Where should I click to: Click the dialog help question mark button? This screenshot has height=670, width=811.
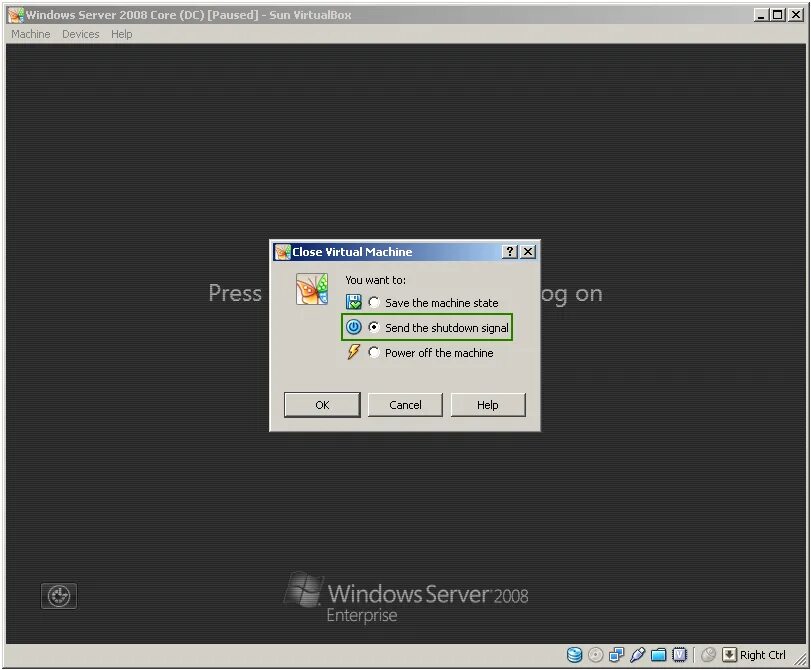click(x=509, y=251)
